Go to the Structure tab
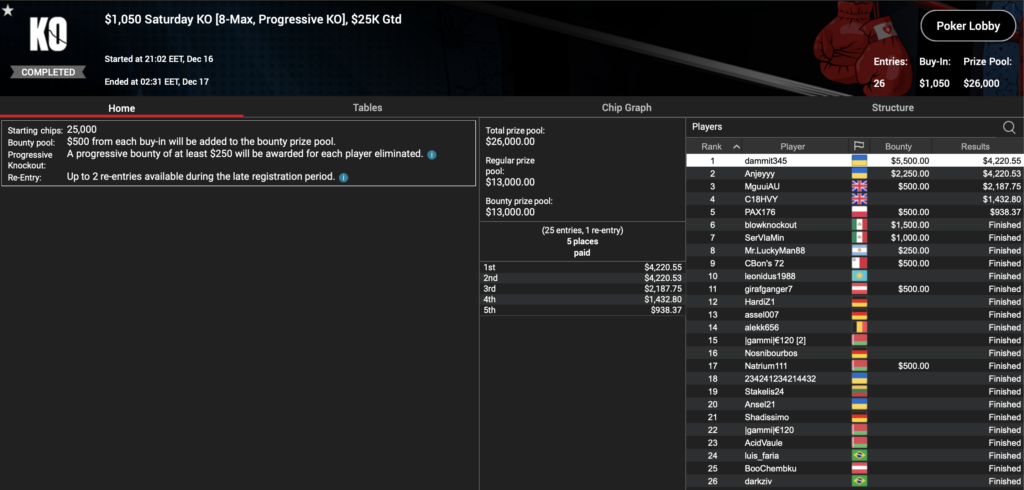Screen dimensions: 1024x490 [x=892, y=107]
